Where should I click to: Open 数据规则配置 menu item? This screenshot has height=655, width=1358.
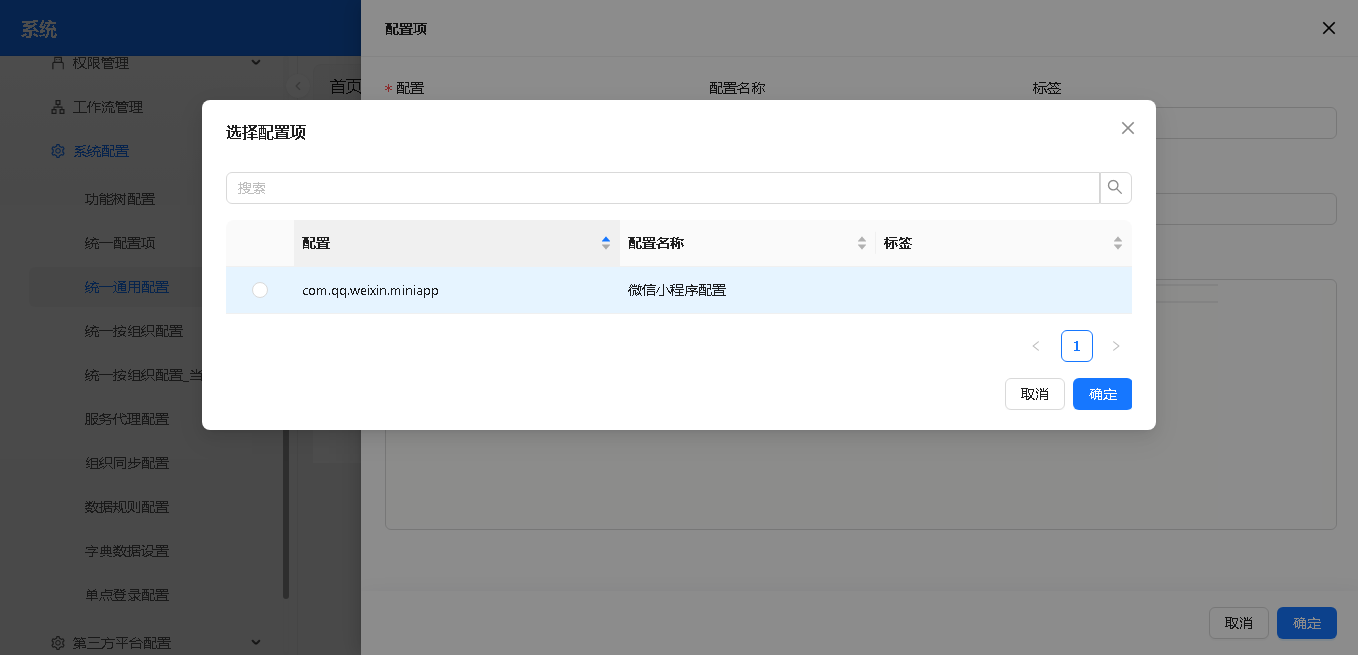click(127, 507)
